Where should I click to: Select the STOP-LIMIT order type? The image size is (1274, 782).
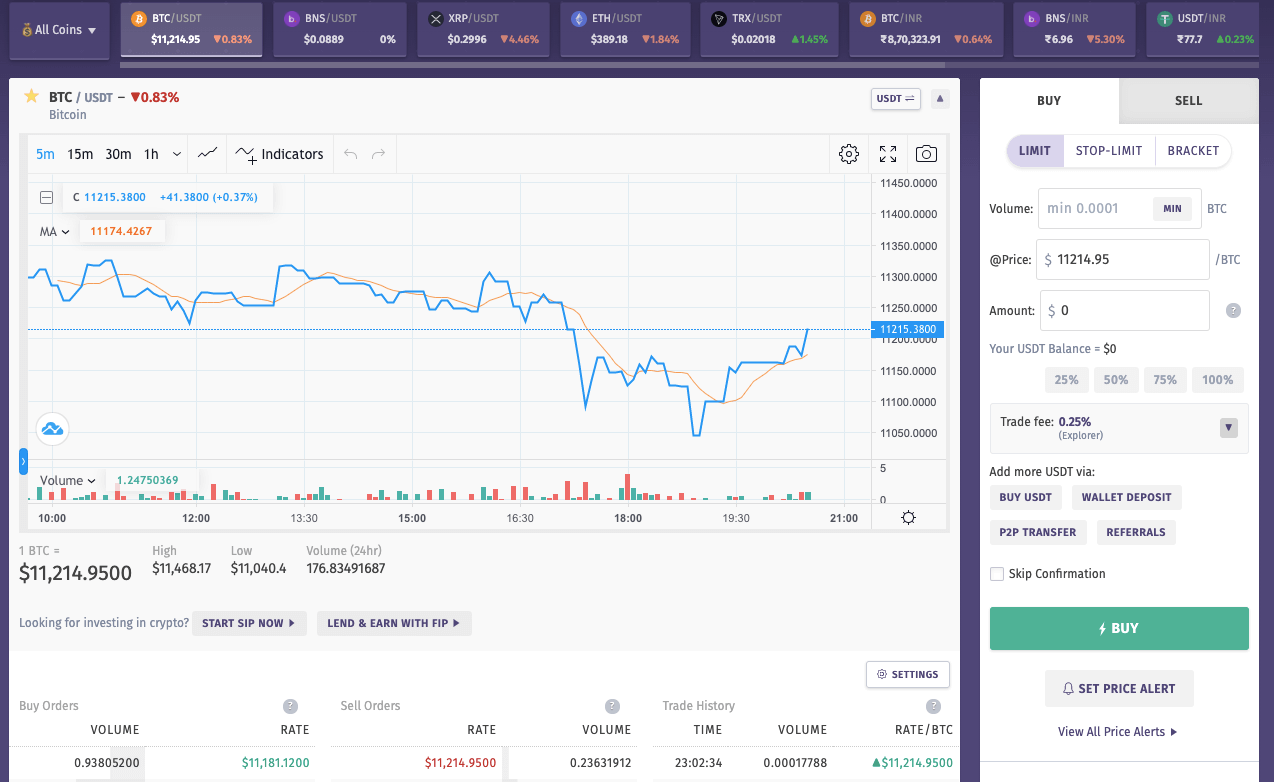click(x=1109, y=151)
